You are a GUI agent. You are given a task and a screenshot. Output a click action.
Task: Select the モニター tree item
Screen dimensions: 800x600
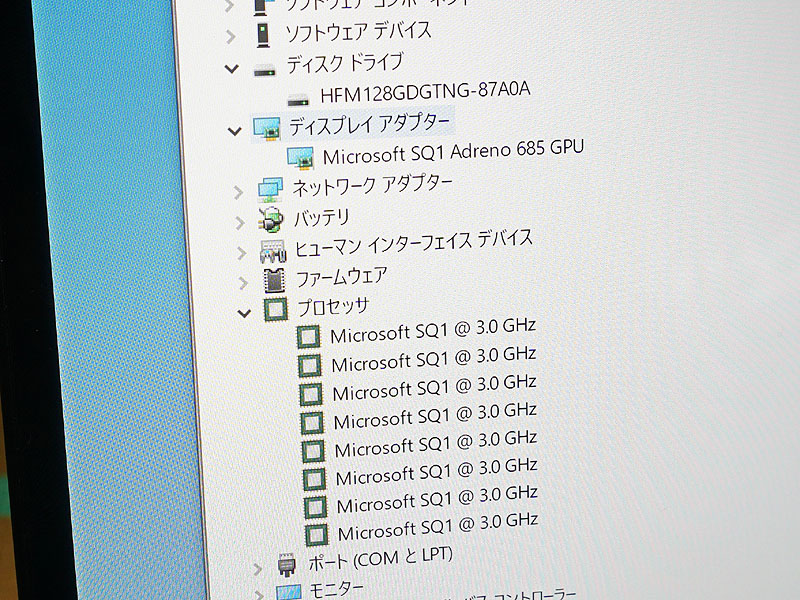coord(337,590)
